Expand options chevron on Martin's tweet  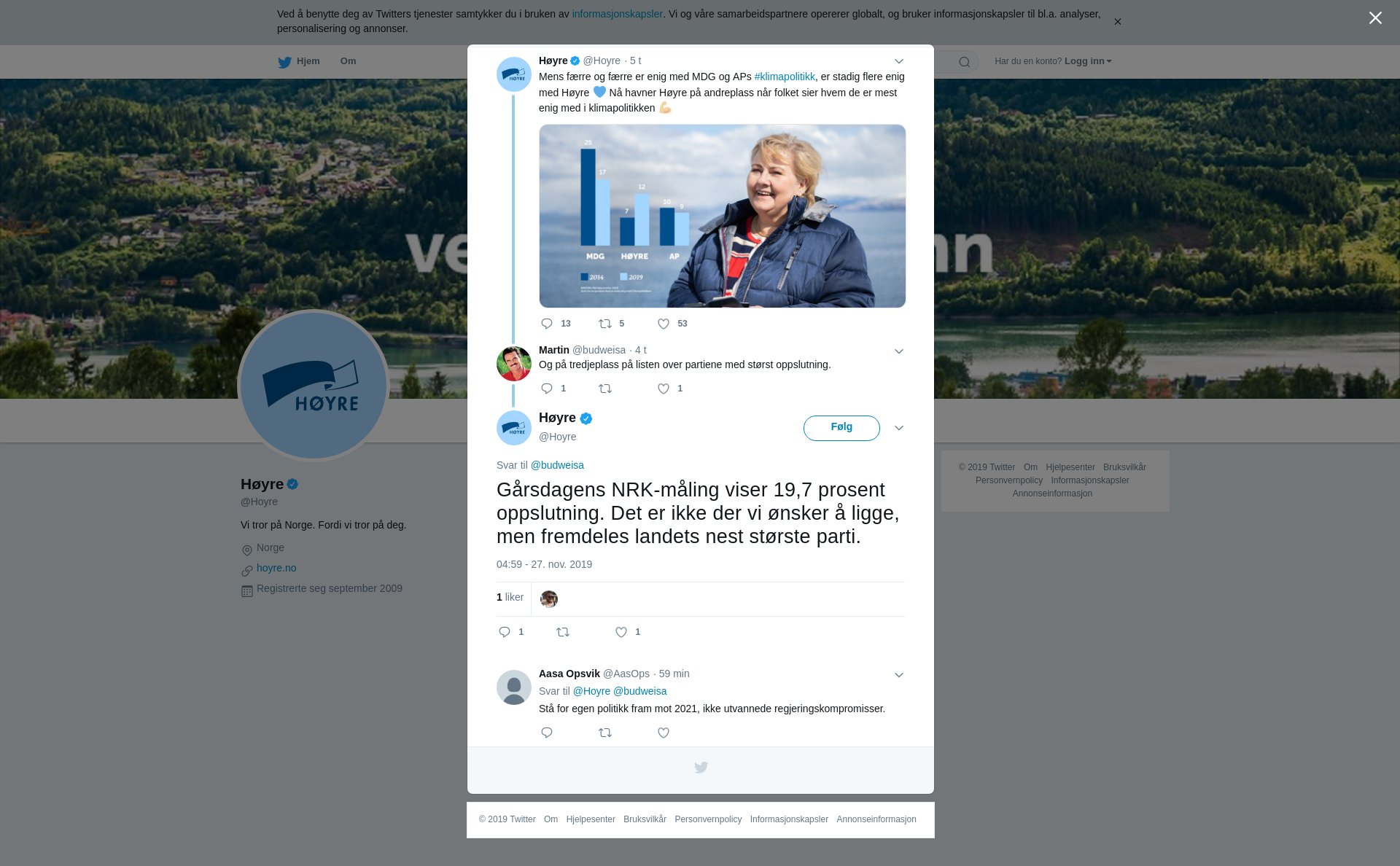click(899, 352)
